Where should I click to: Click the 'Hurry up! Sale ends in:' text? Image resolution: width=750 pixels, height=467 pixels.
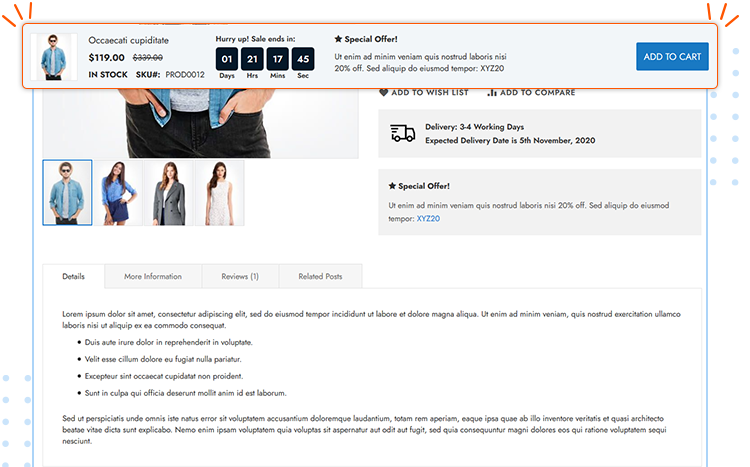[x=255, y=39]
